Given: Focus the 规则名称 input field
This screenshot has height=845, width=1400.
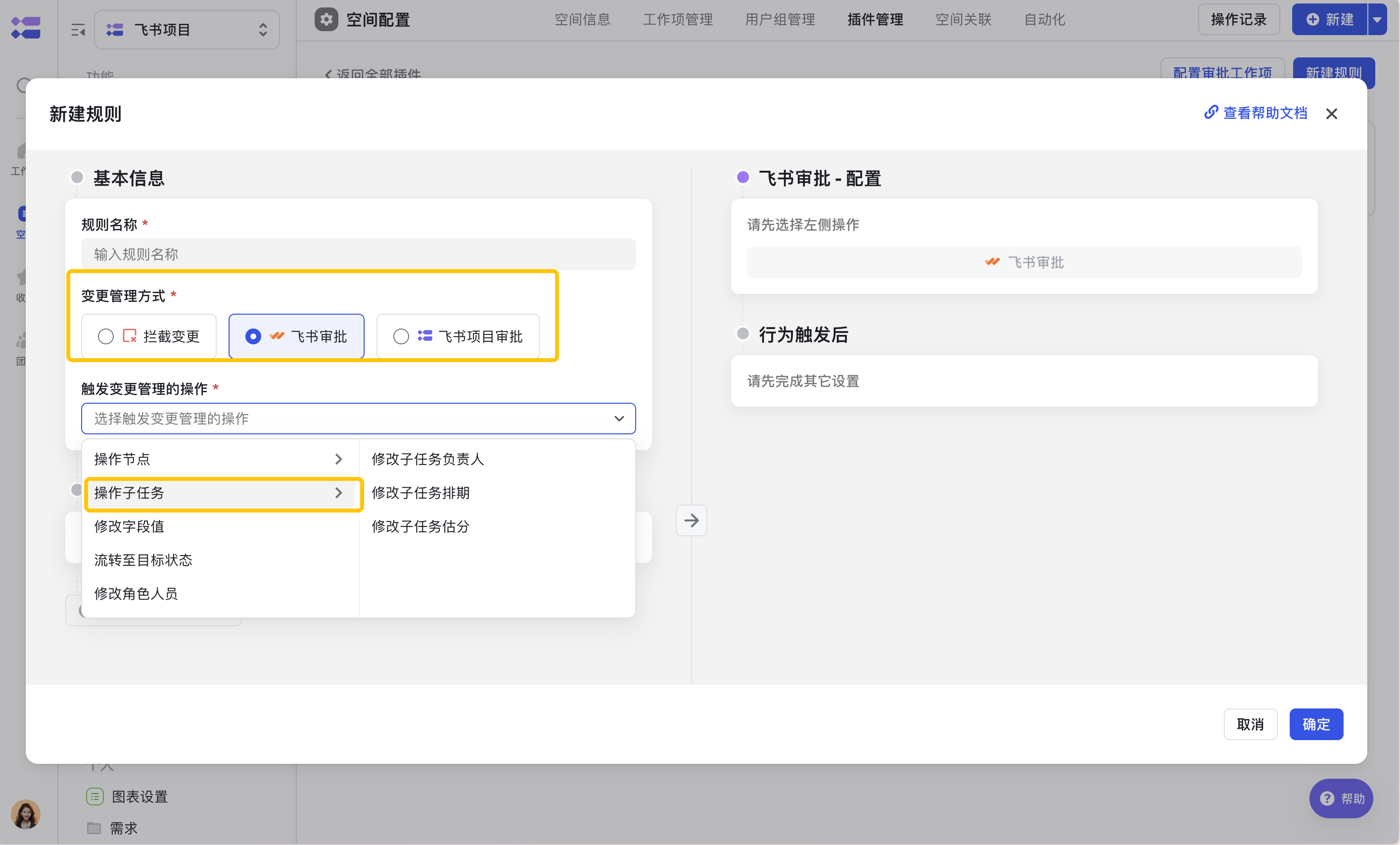Looking at the screenshot, I should click(x=359, y=254).
